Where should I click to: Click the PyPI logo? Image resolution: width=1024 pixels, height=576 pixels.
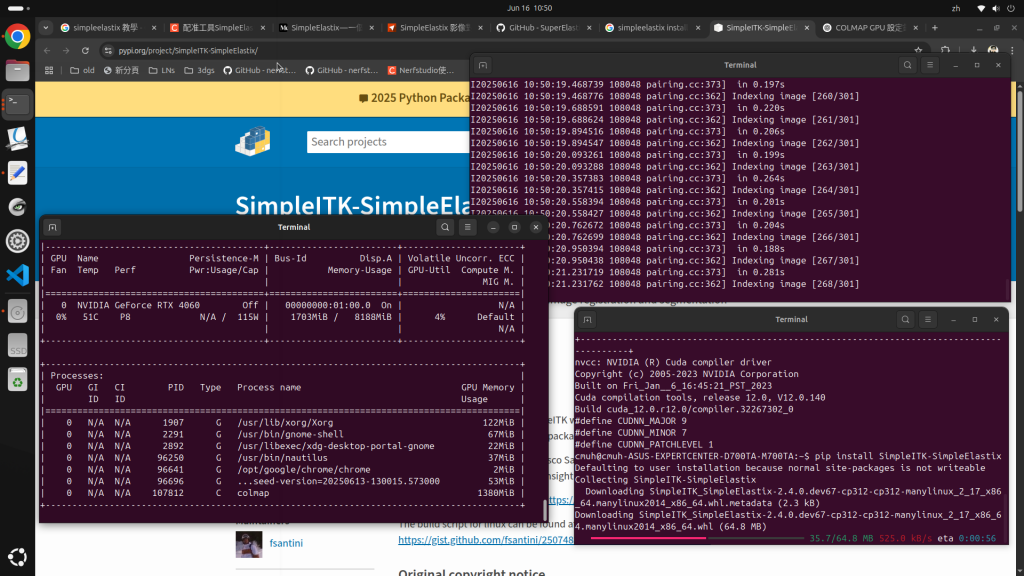point(253,141)
